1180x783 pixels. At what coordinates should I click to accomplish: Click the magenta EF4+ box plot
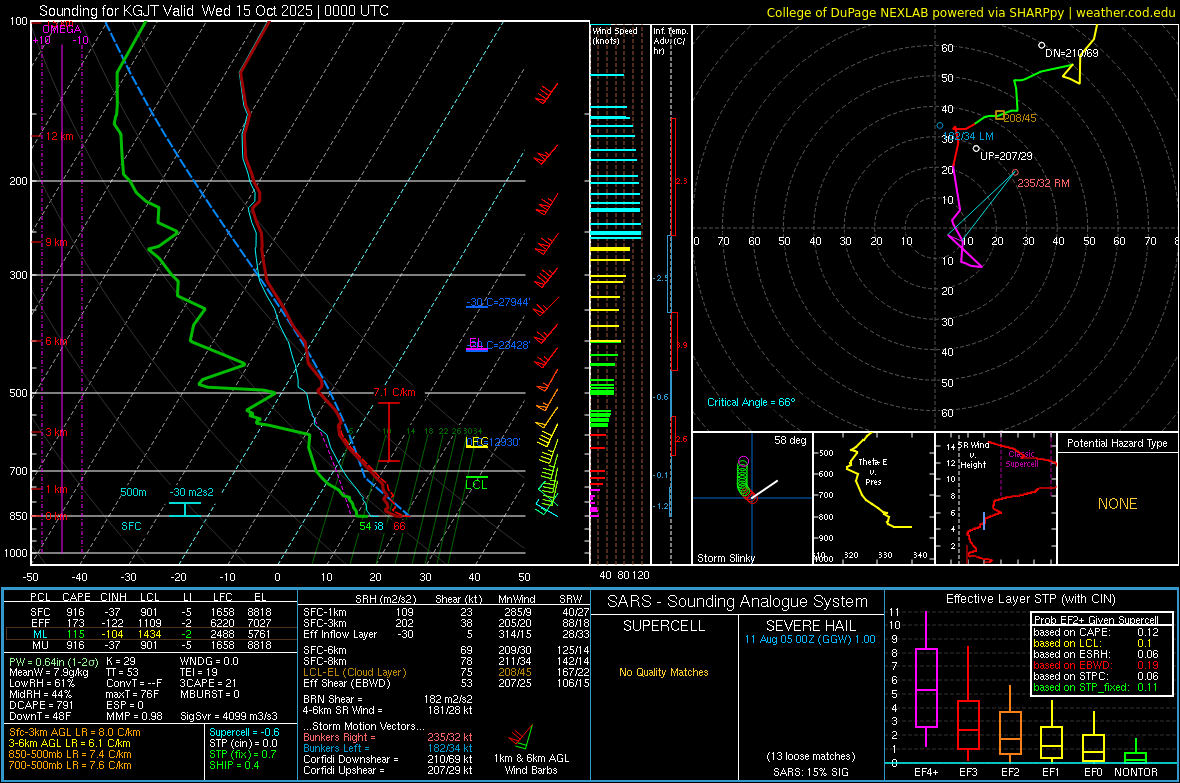(x=926, y=680)
